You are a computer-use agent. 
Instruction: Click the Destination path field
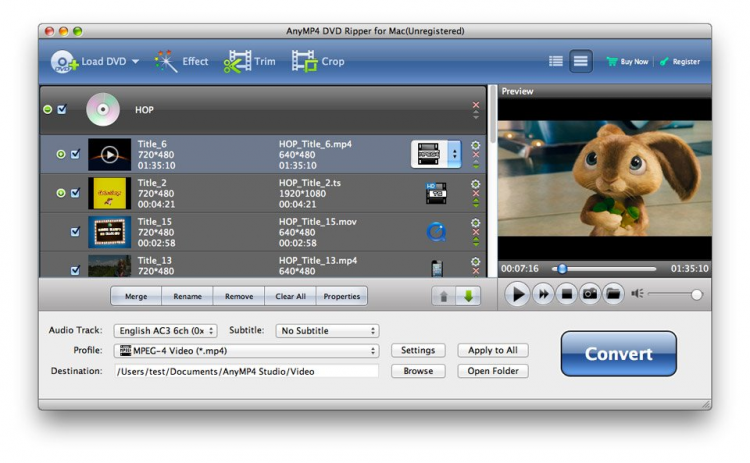[247, 371]
